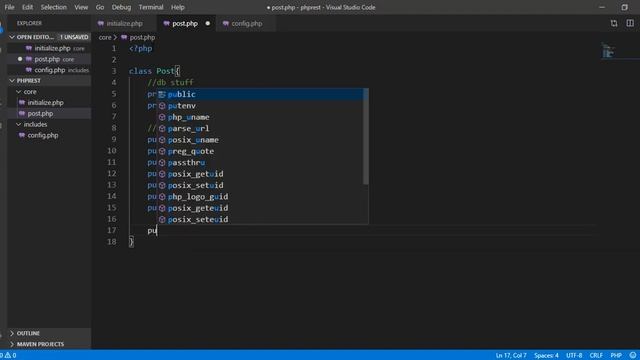The width and height of the screenshot is (640, 360).
Task: Change file encoding via 'UTF-8'
Action: [x=574, y=356]
